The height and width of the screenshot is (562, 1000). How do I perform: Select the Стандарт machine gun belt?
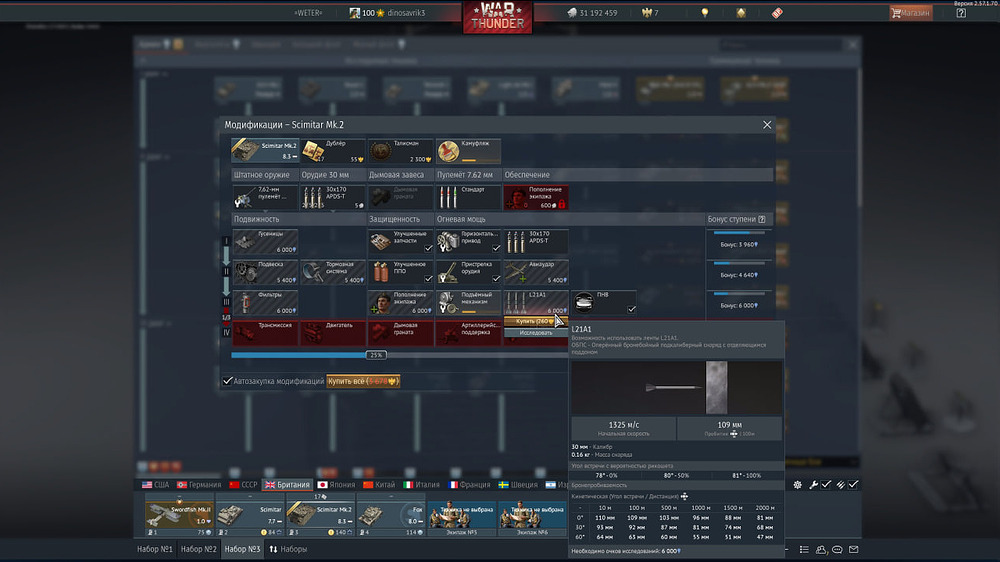click(467, 197)
